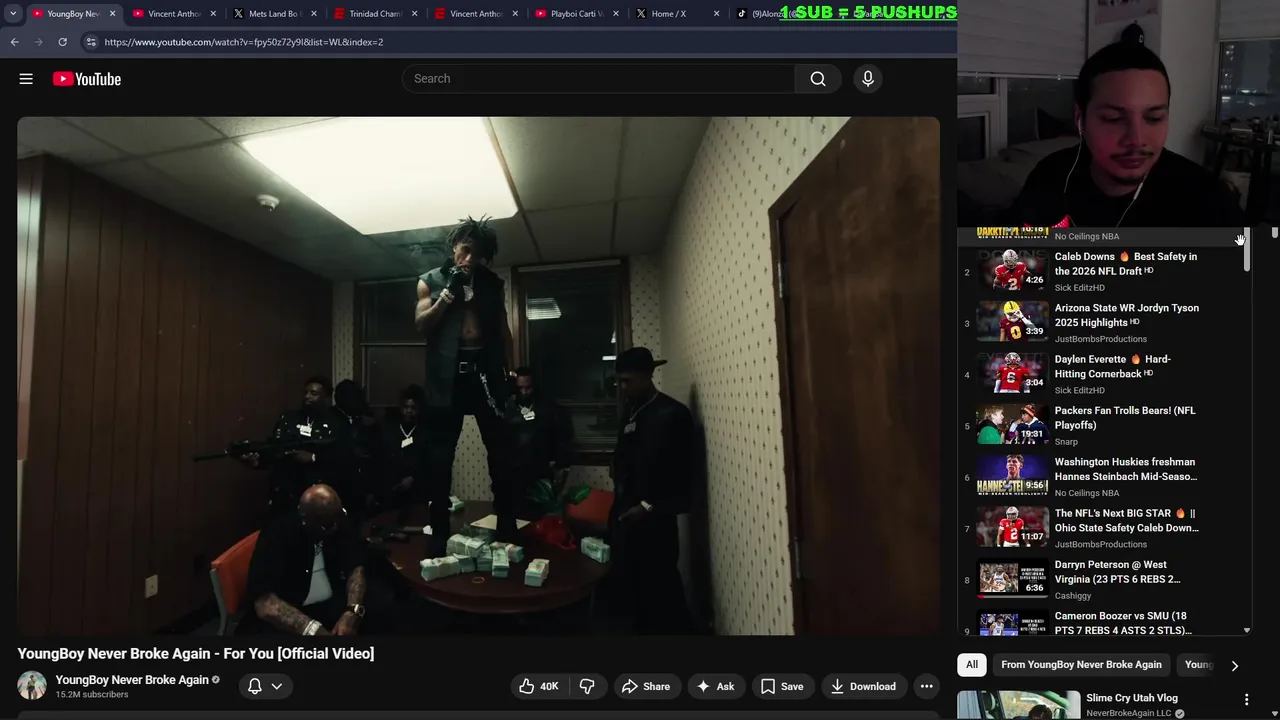Screen dimensions: 1280x720
Task: Download the video
Action: point(863,686)
